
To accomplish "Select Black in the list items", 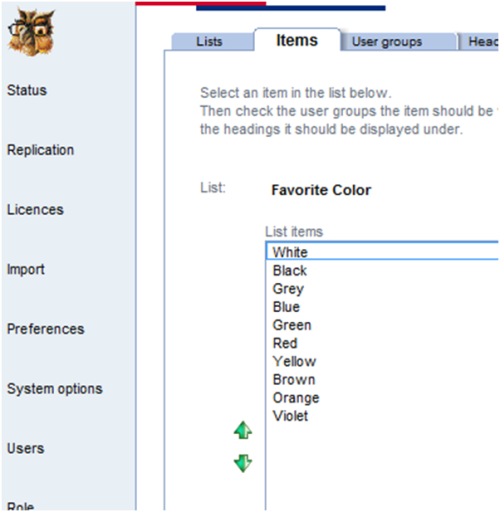I will pyautogui.click(x=382, y=270).
